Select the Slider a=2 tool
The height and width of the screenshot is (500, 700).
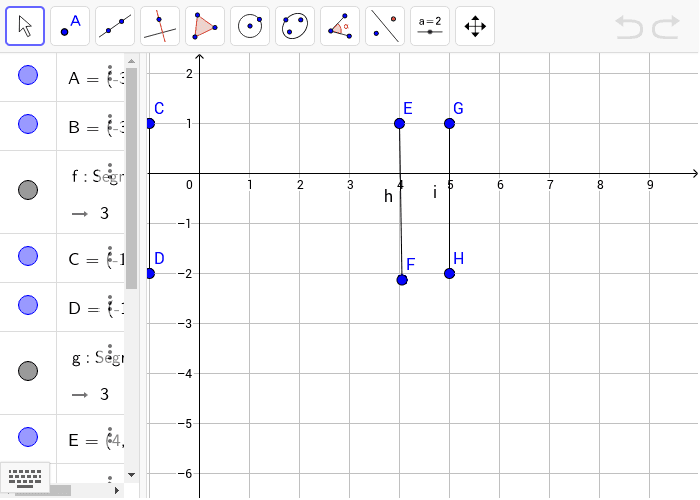pyautogui.click(x=430, y=26)
